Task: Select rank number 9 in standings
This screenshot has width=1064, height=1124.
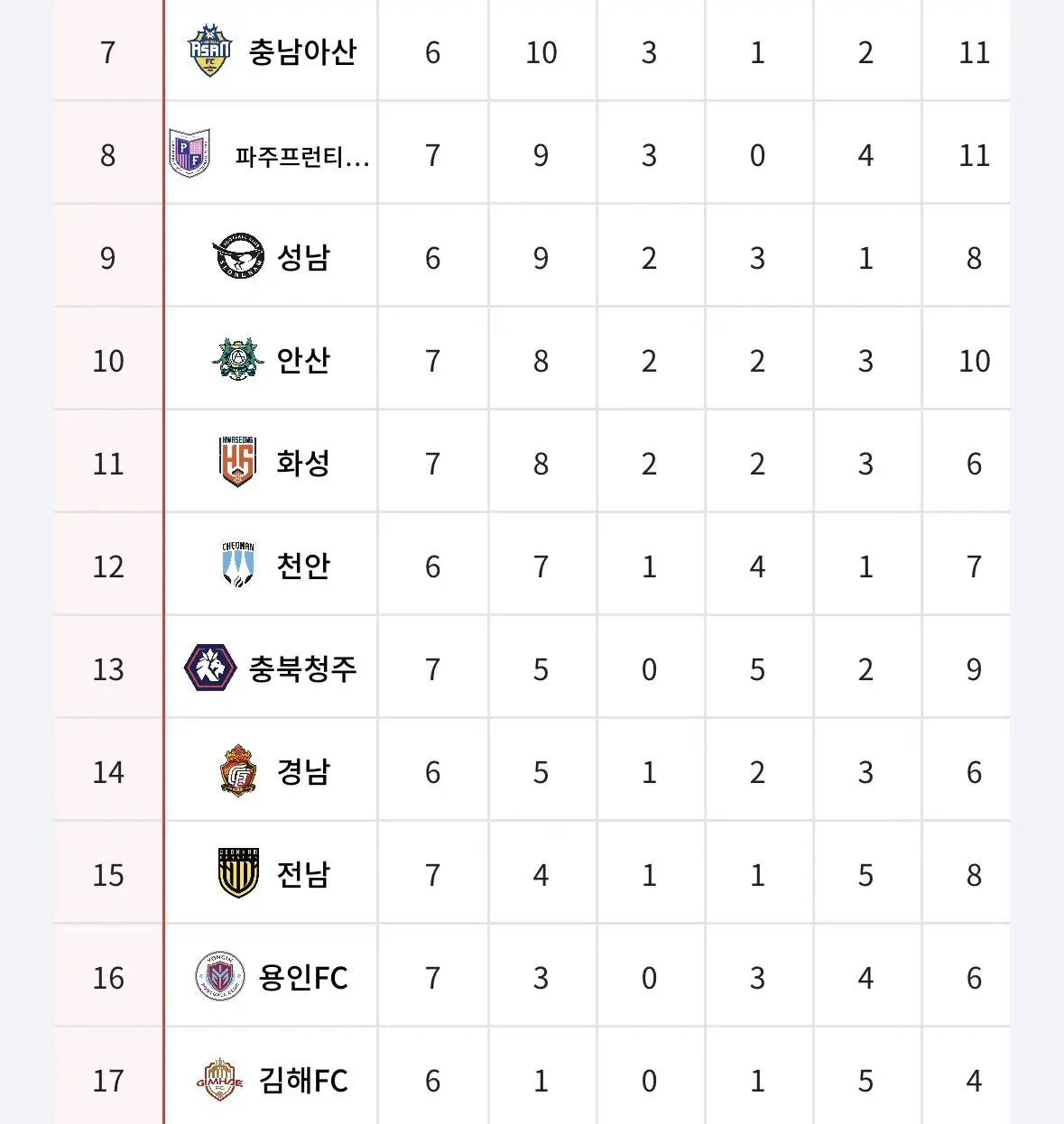Action: click(x=108, y=258)
